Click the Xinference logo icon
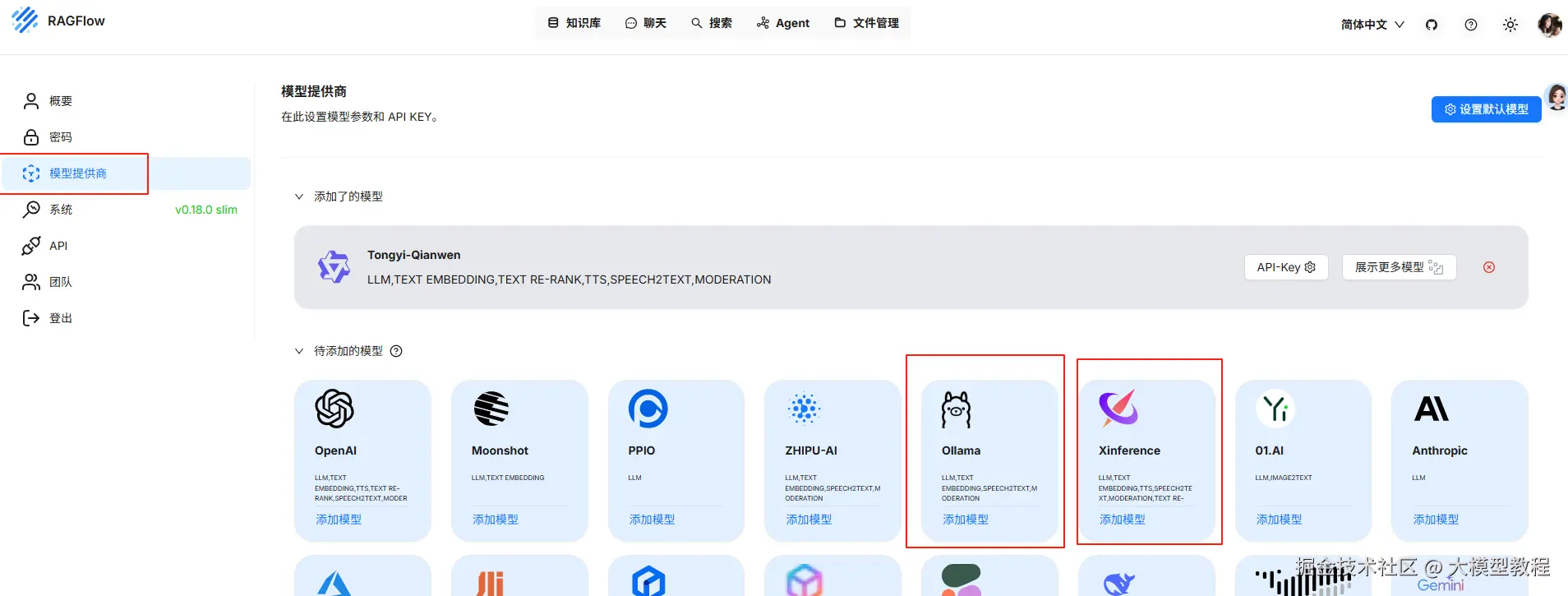 1118,408
